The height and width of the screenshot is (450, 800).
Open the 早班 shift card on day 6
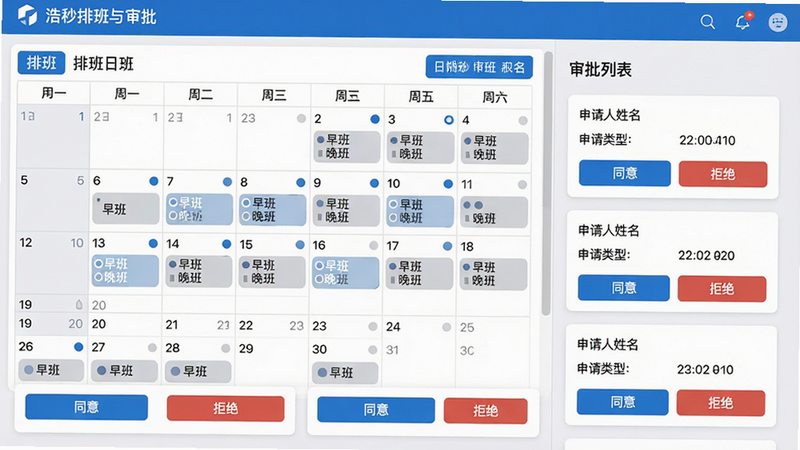[126, 208]
